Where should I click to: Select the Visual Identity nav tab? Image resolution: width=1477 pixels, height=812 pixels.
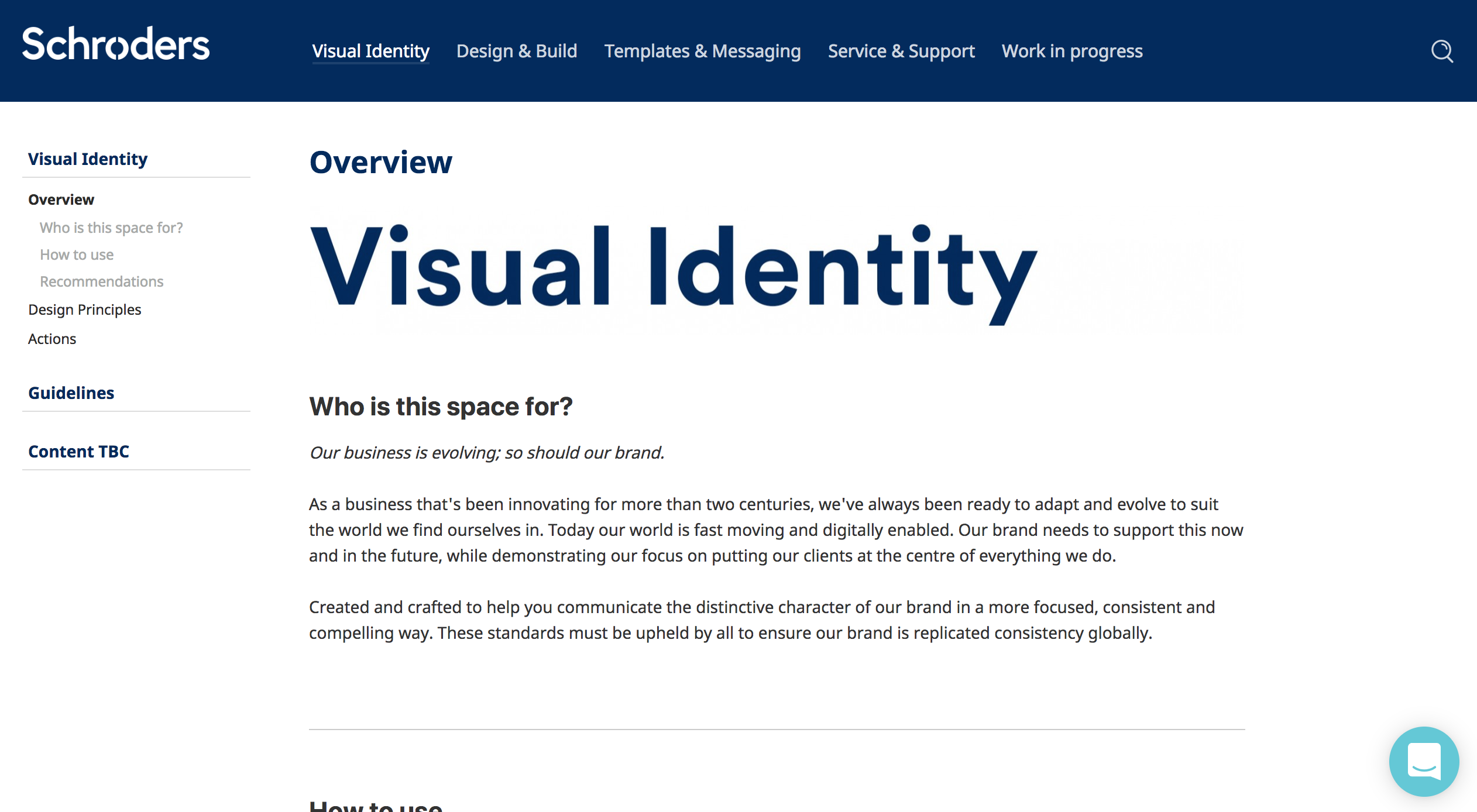370,51
